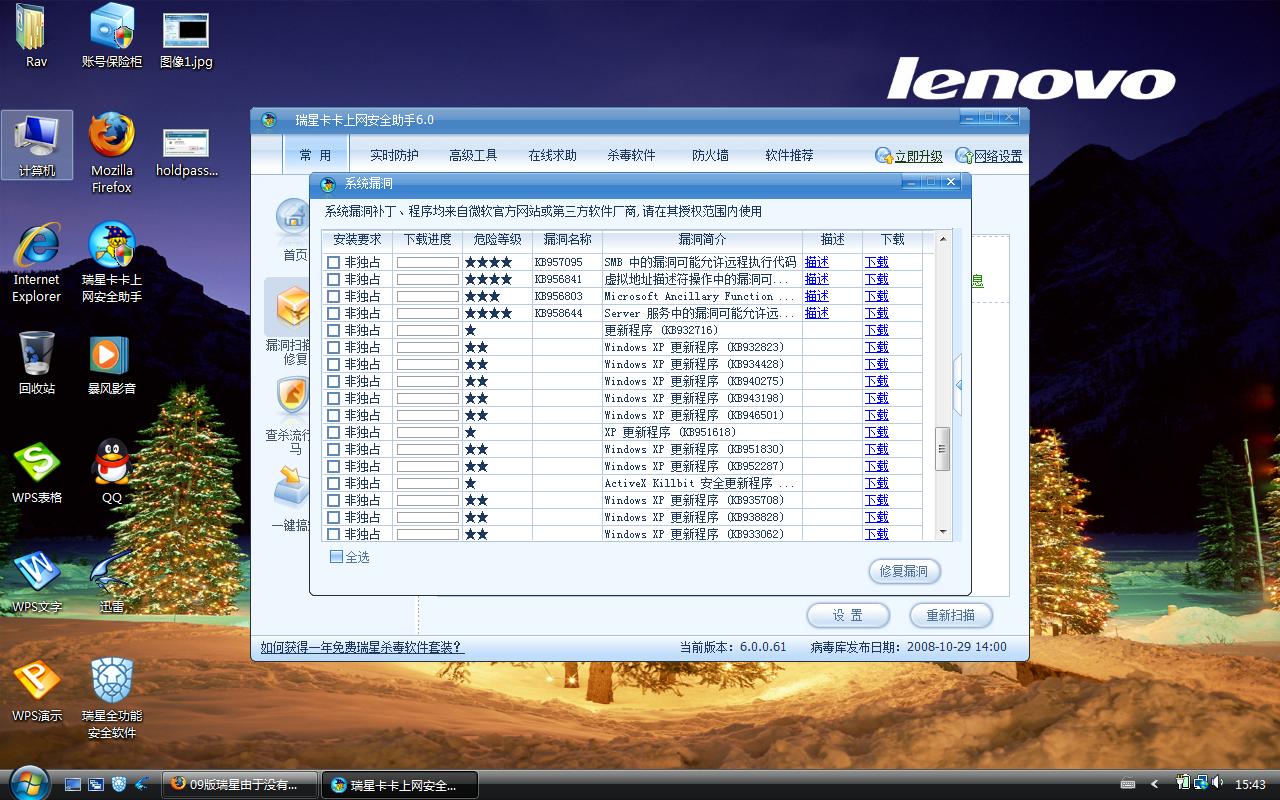The height and width of the screenshot is (800, 1280).
Task: Expand the side panel arrow at dialog edge
Action: tap(958, 385)
